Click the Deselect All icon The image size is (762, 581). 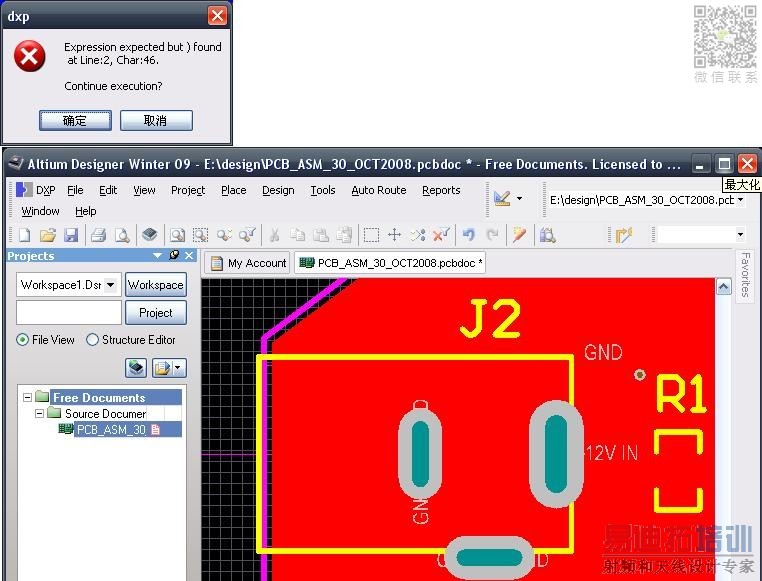click(418, 236)
